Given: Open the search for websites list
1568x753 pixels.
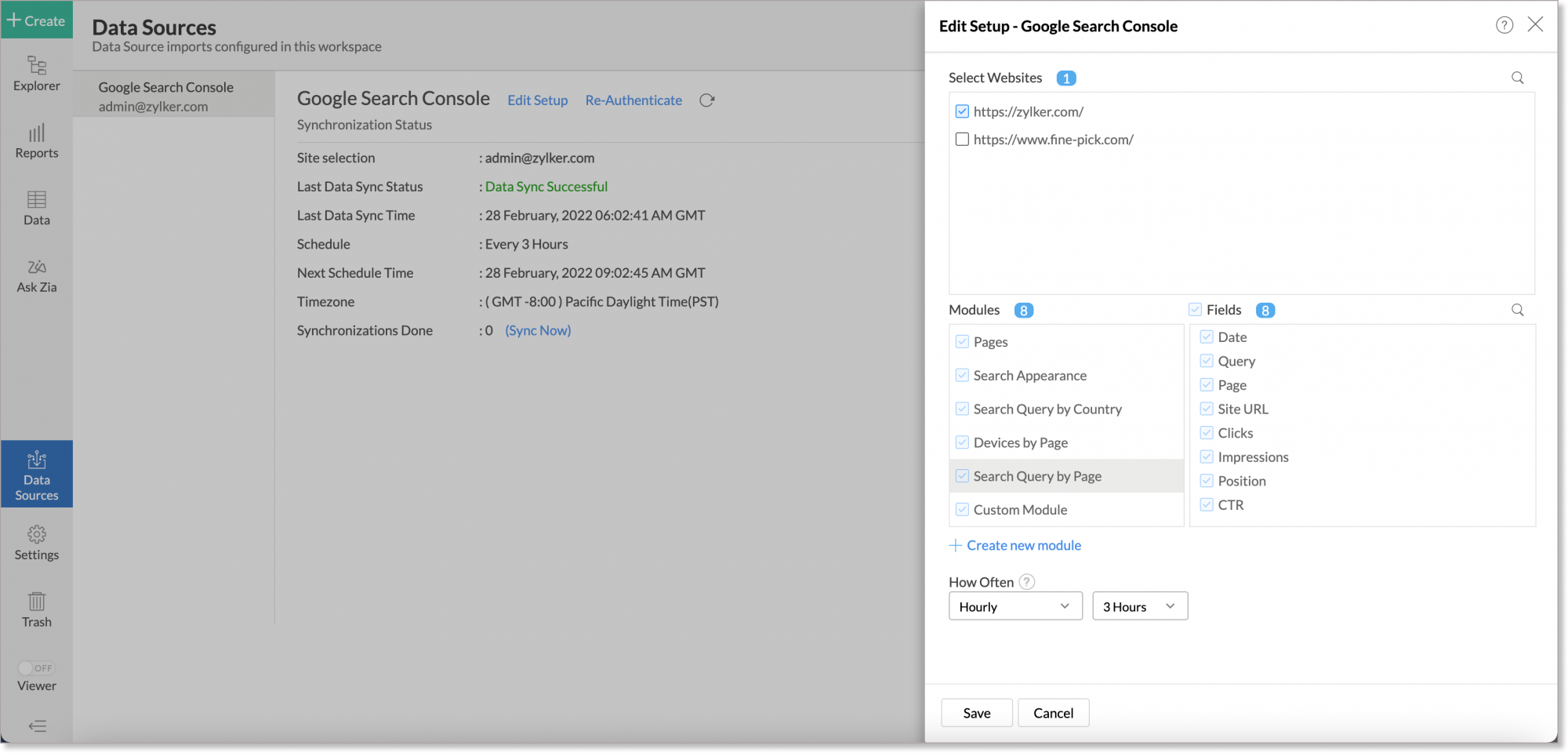Looking at the screenshot, I should (x=1517, y=78).
